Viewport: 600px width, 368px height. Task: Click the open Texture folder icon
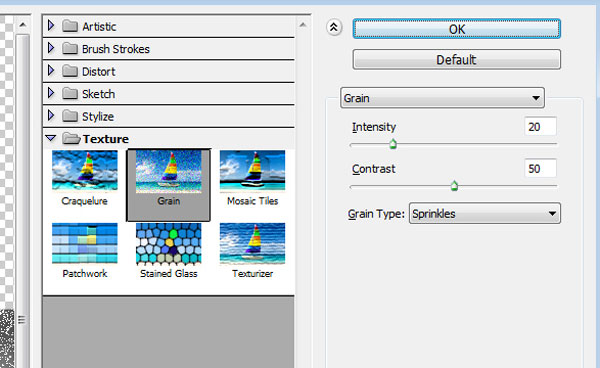[71, 138]
